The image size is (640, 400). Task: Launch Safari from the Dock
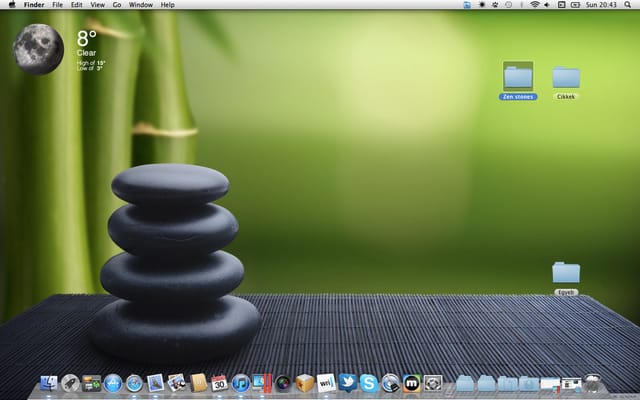[134, 384]
